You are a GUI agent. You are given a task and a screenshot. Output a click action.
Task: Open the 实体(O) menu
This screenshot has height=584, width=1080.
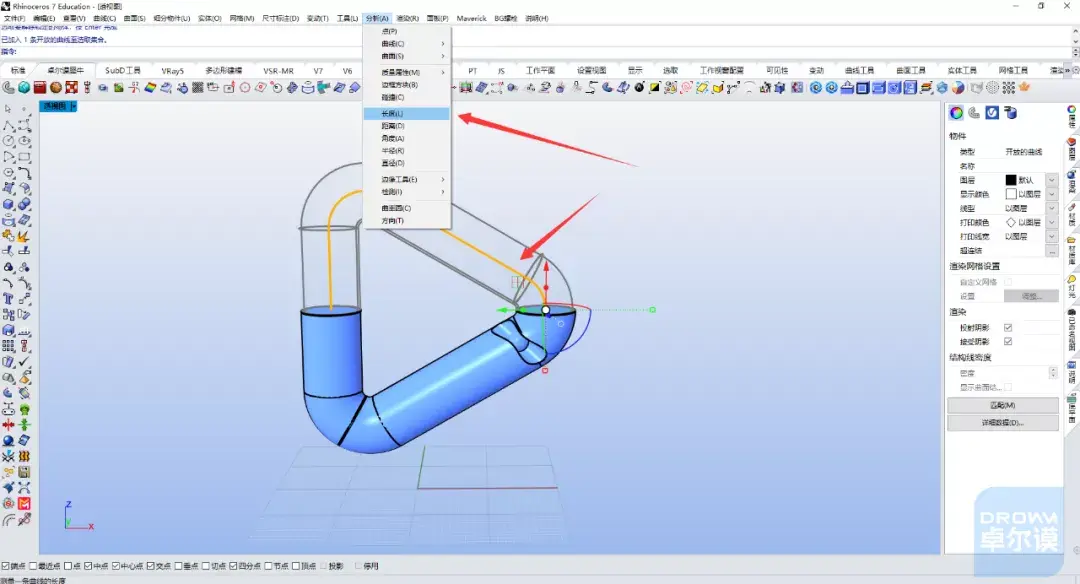209,19
